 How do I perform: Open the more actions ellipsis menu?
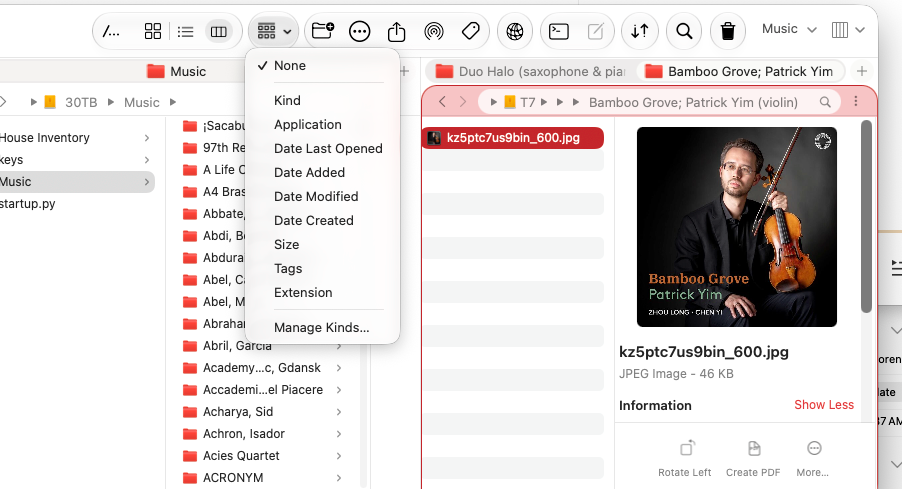[x=360, y=31]
